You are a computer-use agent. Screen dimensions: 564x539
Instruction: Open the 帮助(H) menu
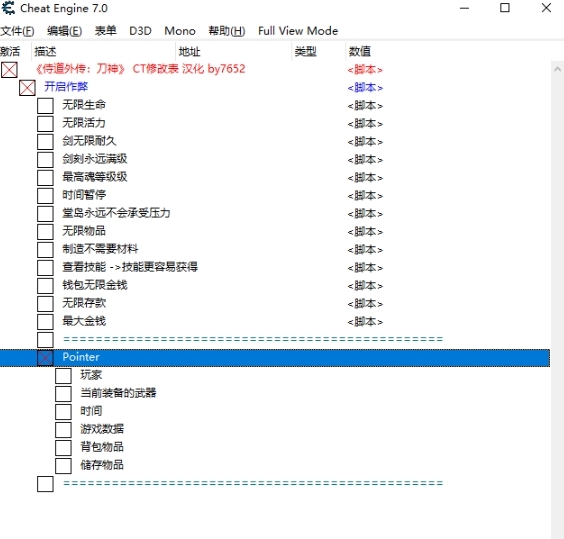(x=227, y=31)
